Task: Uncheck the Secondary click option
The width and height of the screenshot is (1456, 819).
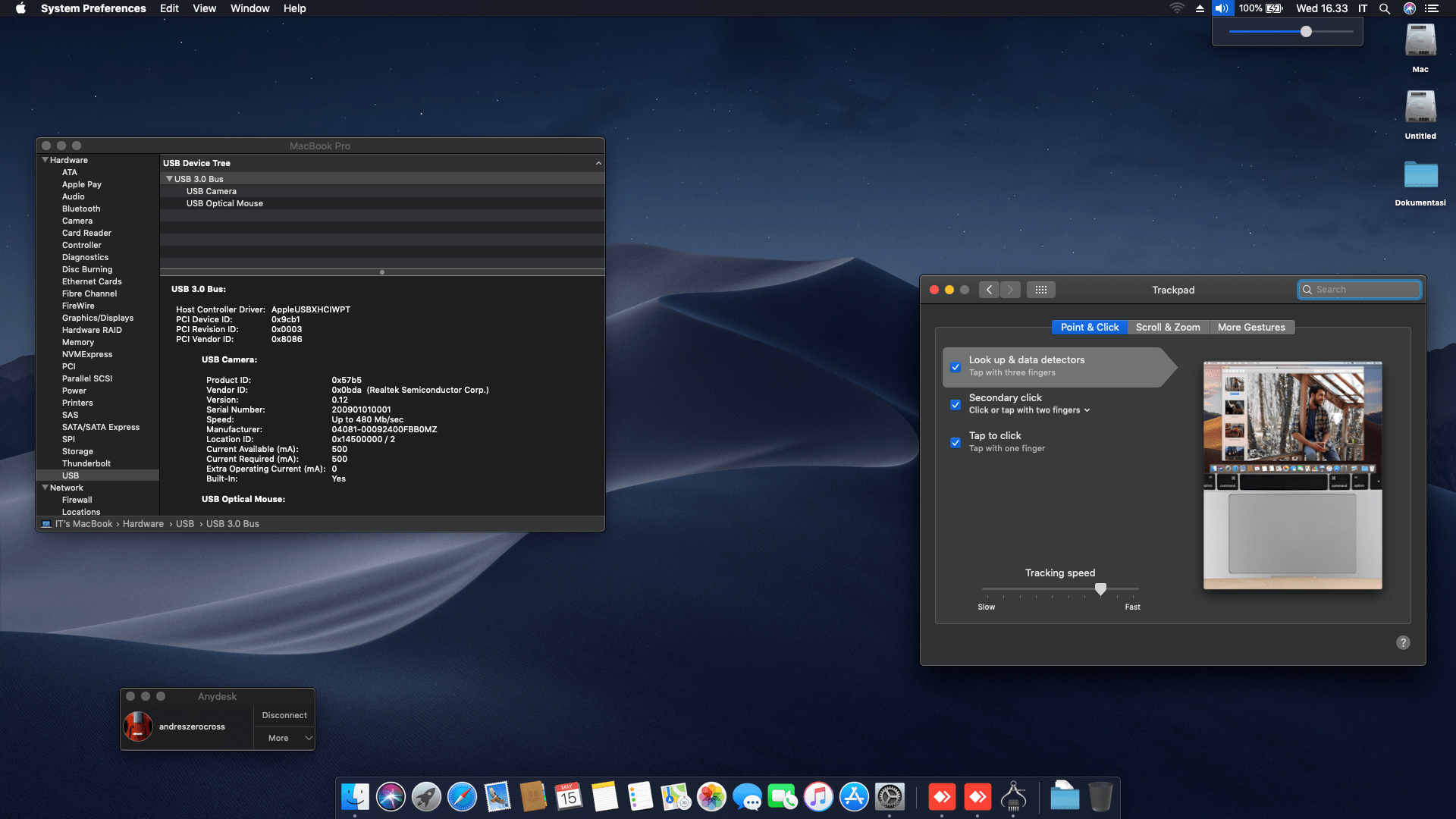Action: tap(955, 404)
